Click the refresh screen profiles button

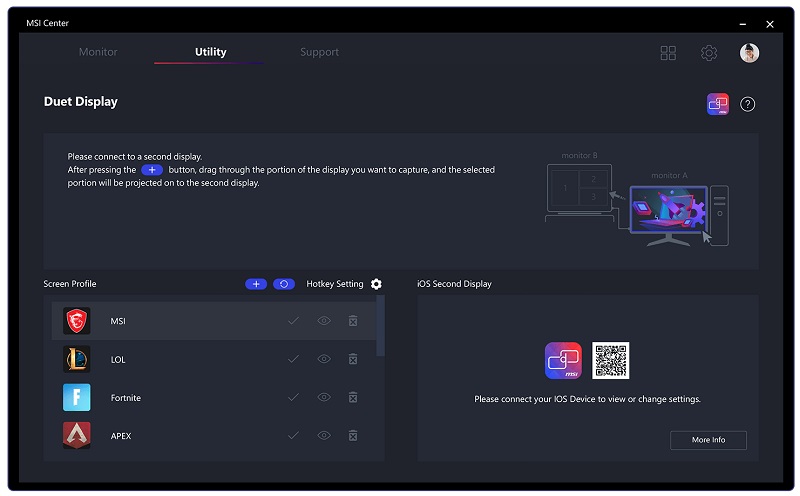(284, 284)
